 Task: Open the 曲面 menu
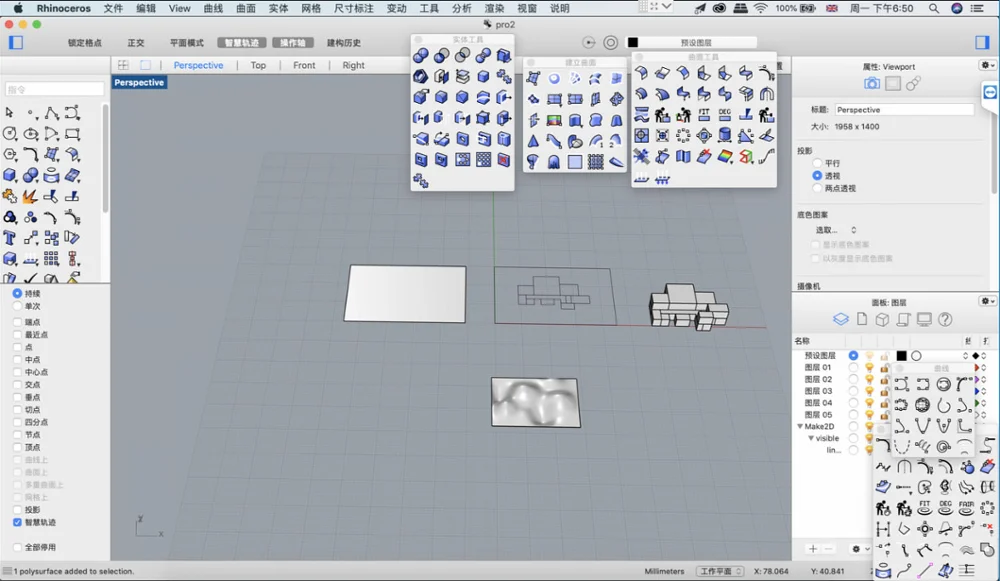coord(246,8)
